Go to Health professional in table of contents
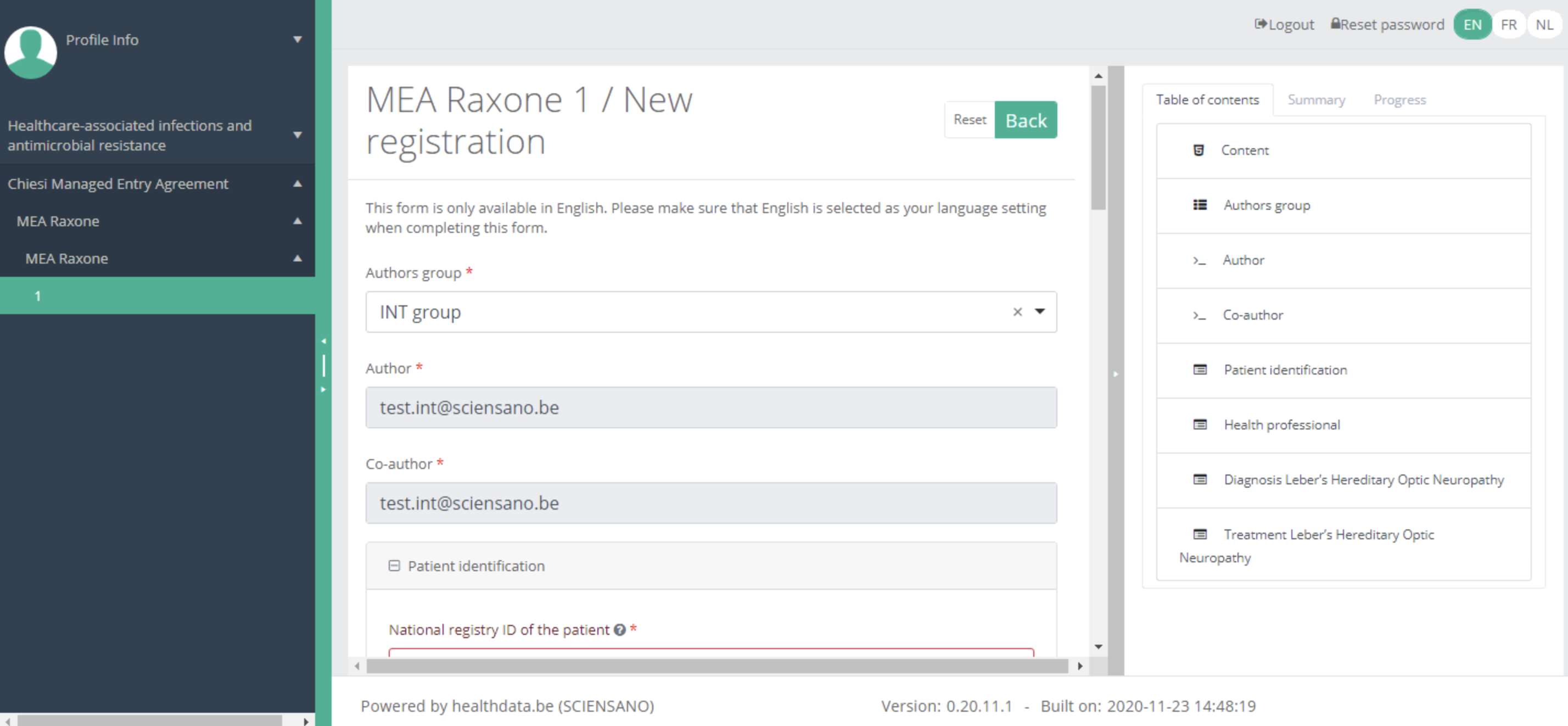 click(1343, 425)
